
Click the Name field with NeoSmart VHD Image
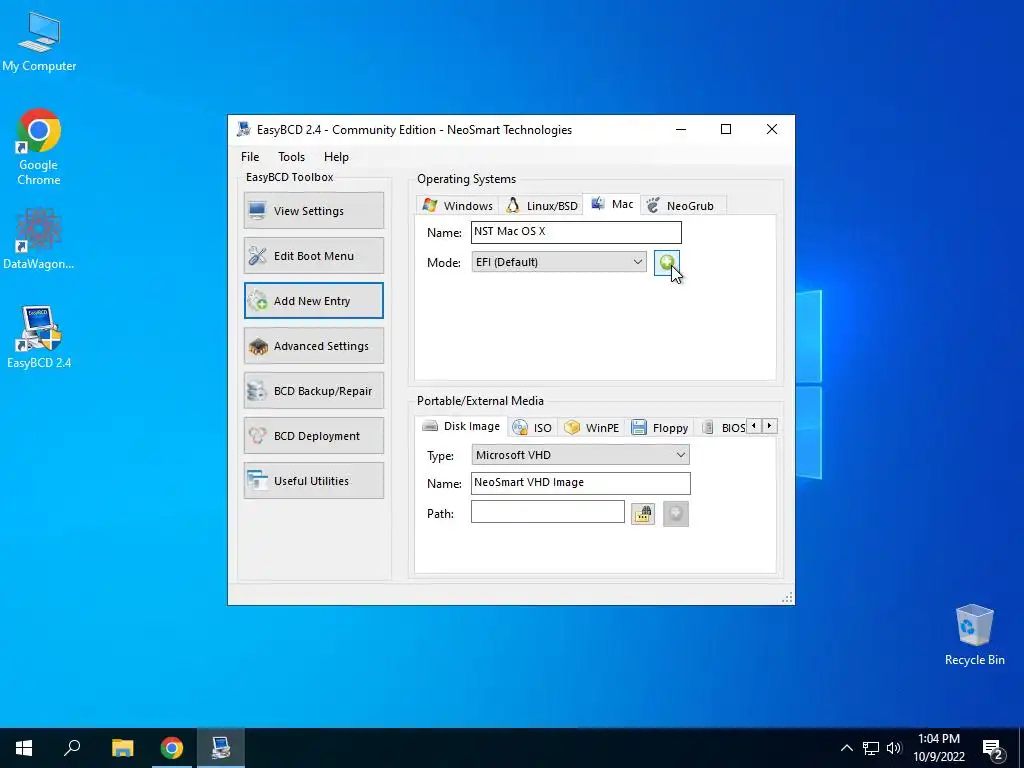(x=581, y=483)
